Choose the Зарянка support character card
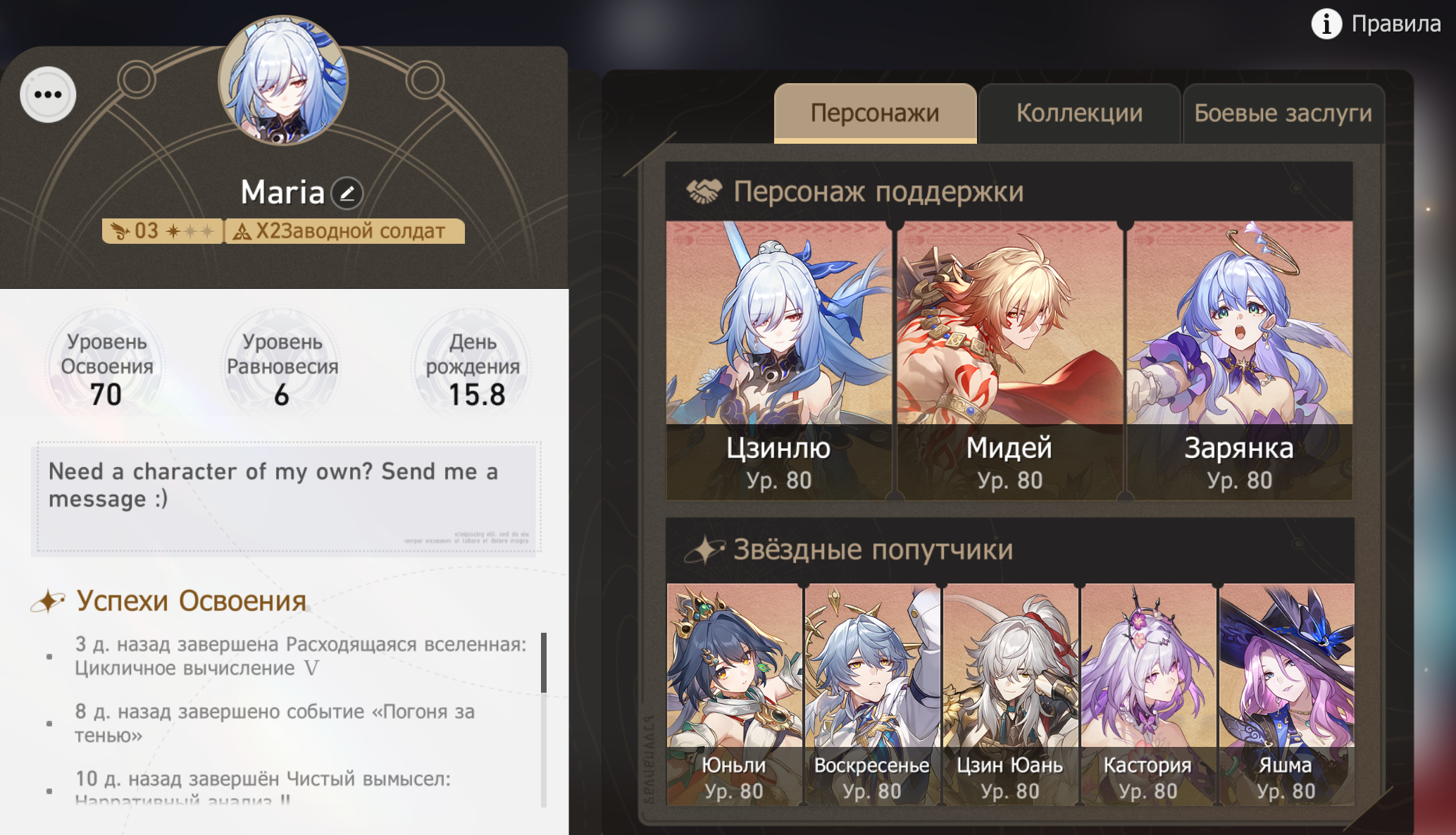The image size is (1456, 835). coord(1240,361)
